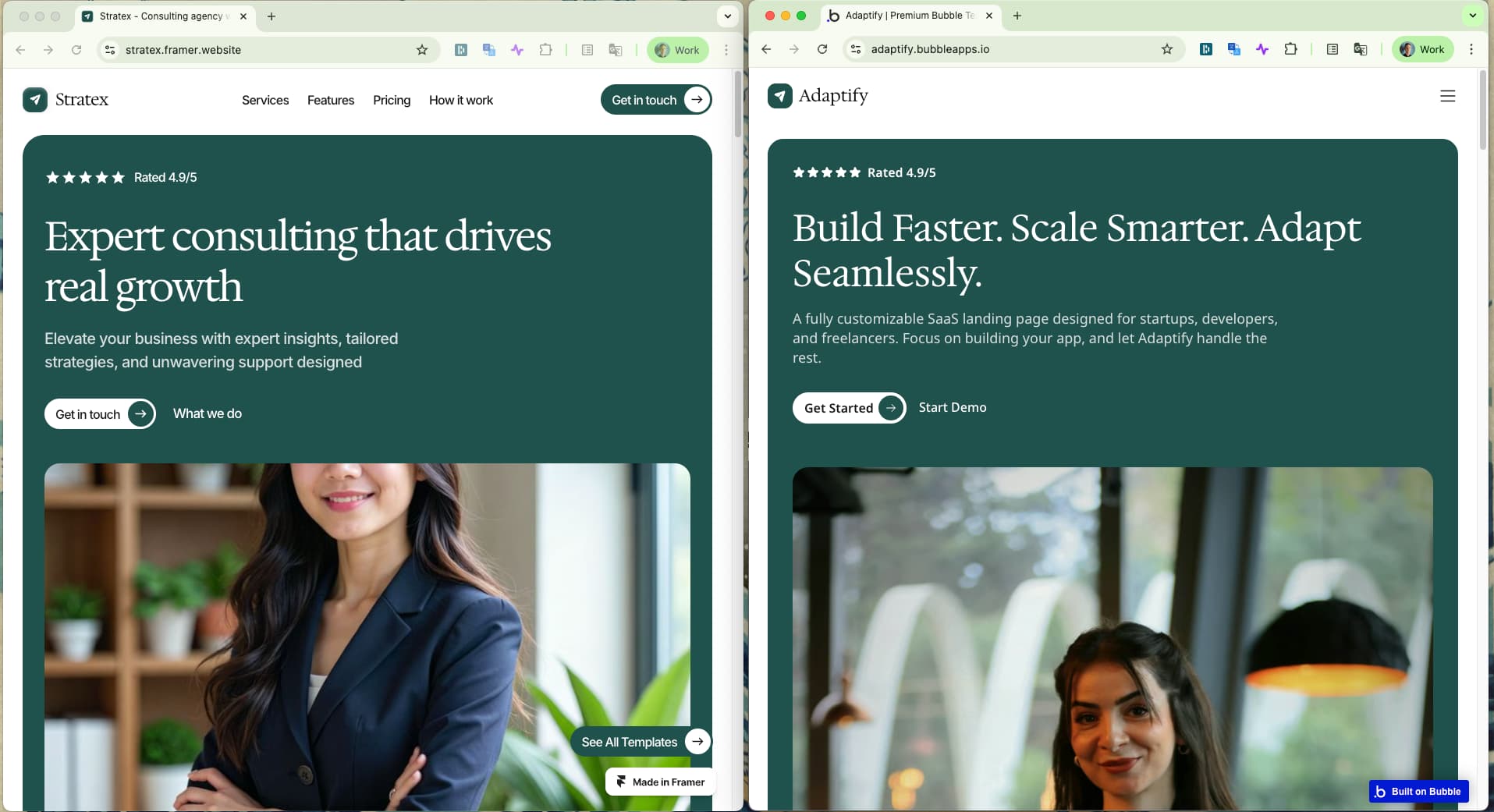Open the side panel icon in Adaptify window
This screenshot has height=812, width=1494.
point(1333,49)
